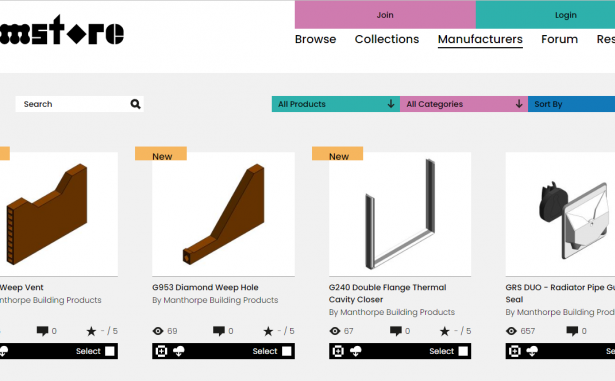Focus the Search input field
Viewport: 615px width, 381px height.
coord(73,104)
